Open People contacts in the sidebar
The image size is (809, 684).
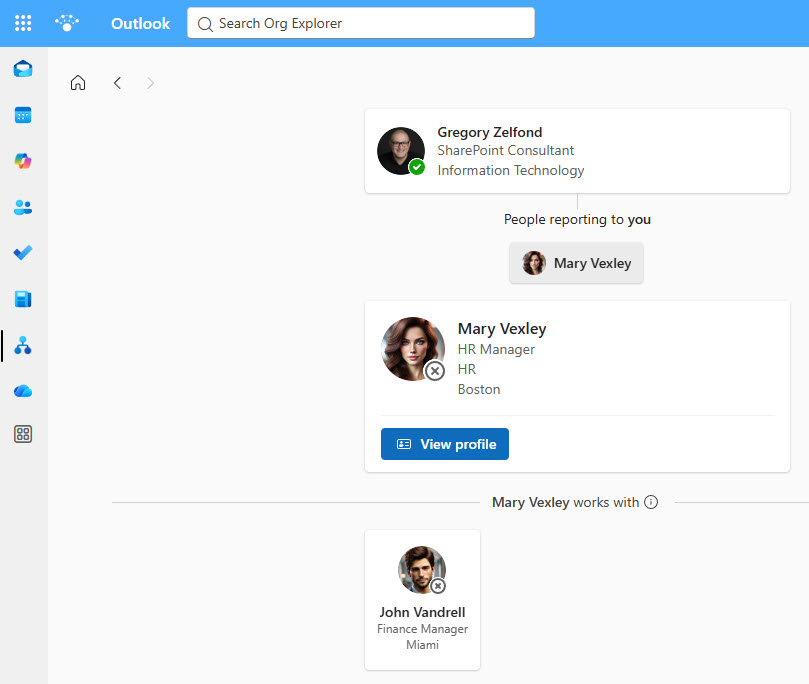click(23, 207)
